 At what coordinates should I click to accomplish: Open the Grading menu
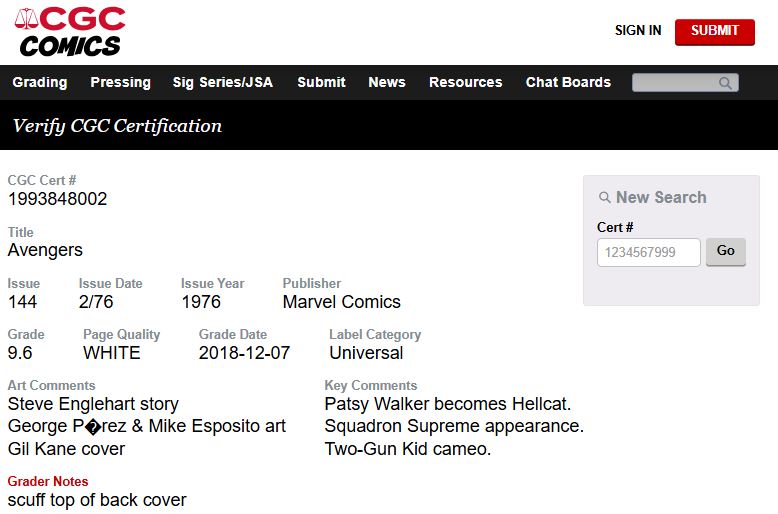(x=40, y=82)
